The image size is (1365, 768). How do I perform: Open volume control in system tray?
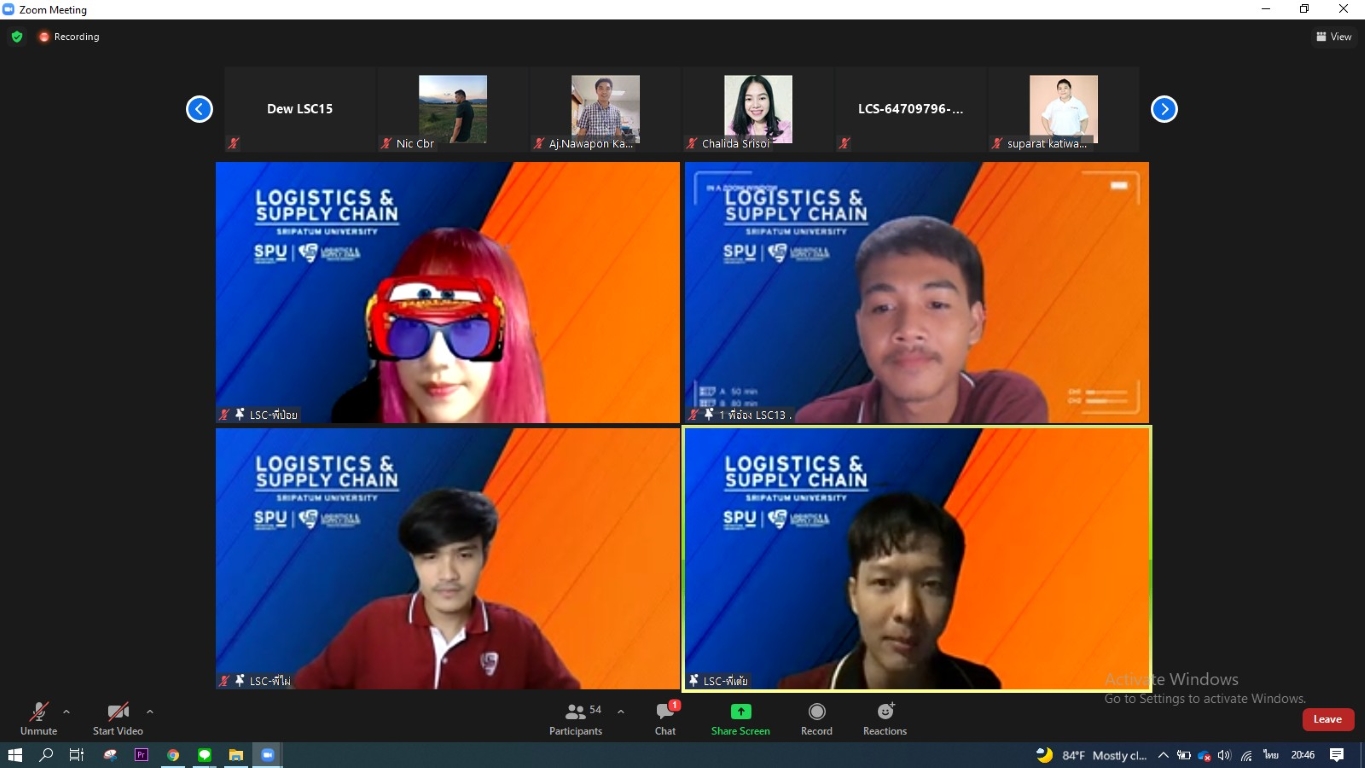pyautogui.click(x=1225, y=755)
